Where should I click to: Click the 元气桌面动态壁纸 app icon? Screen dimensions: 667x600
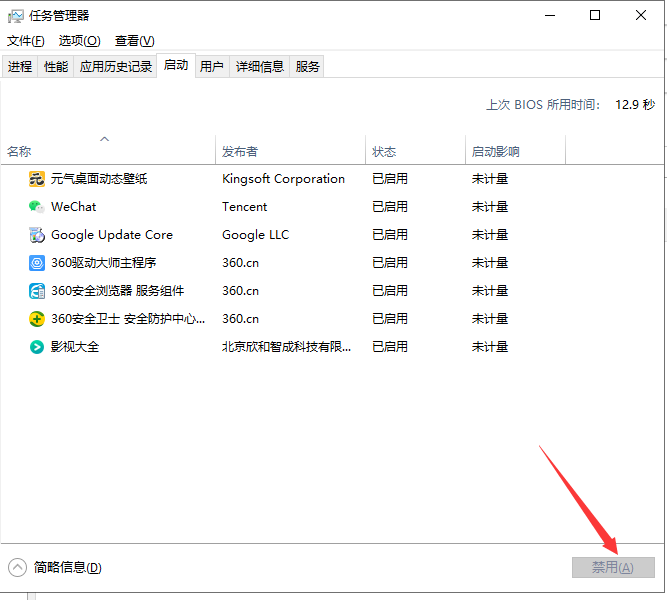[x=37, y=179]
